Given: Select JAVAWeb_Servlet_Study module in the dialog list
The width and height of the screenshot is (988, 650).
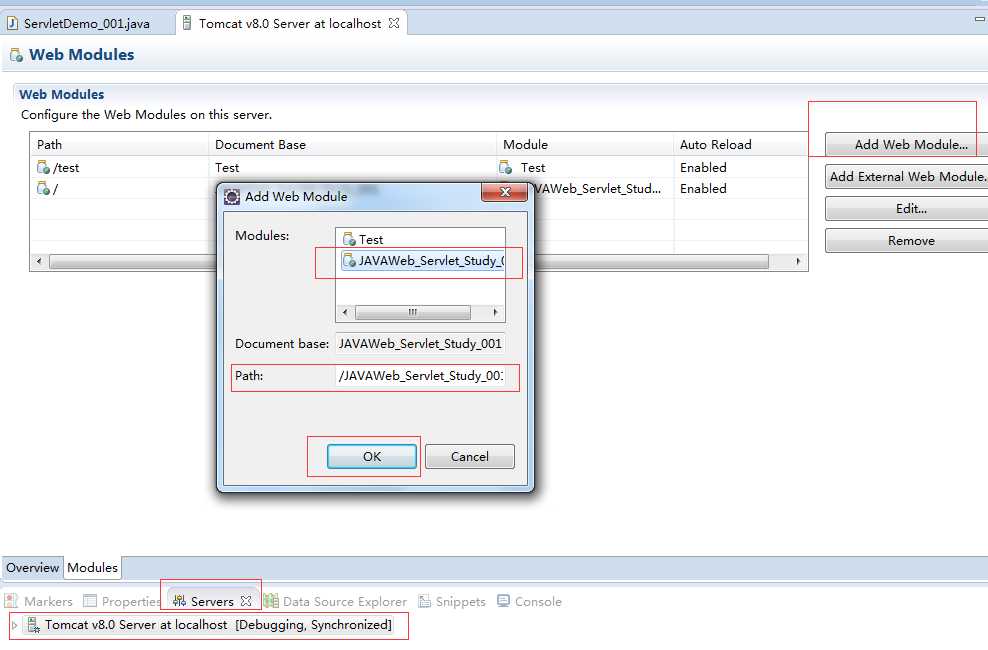Looking at the screenshot, I should point(422,260).
